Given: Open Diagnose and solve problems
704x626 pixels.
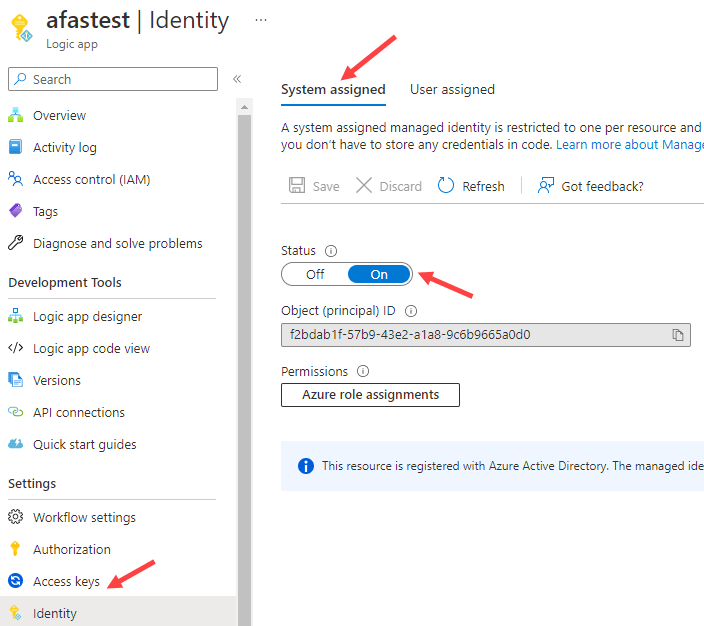Looking at the screenshot, I should coord(118,243).
